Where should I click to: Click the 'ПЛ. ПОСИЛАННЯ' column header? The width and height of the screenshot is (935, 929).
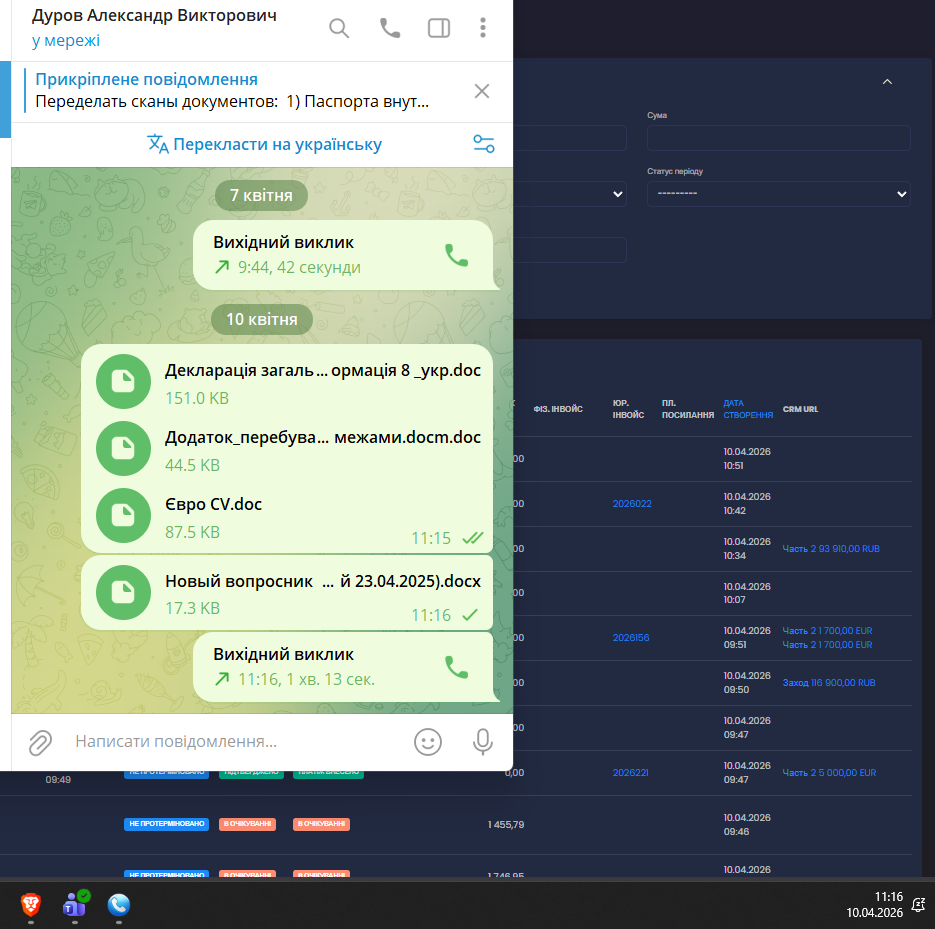click(x=688, y=409)
